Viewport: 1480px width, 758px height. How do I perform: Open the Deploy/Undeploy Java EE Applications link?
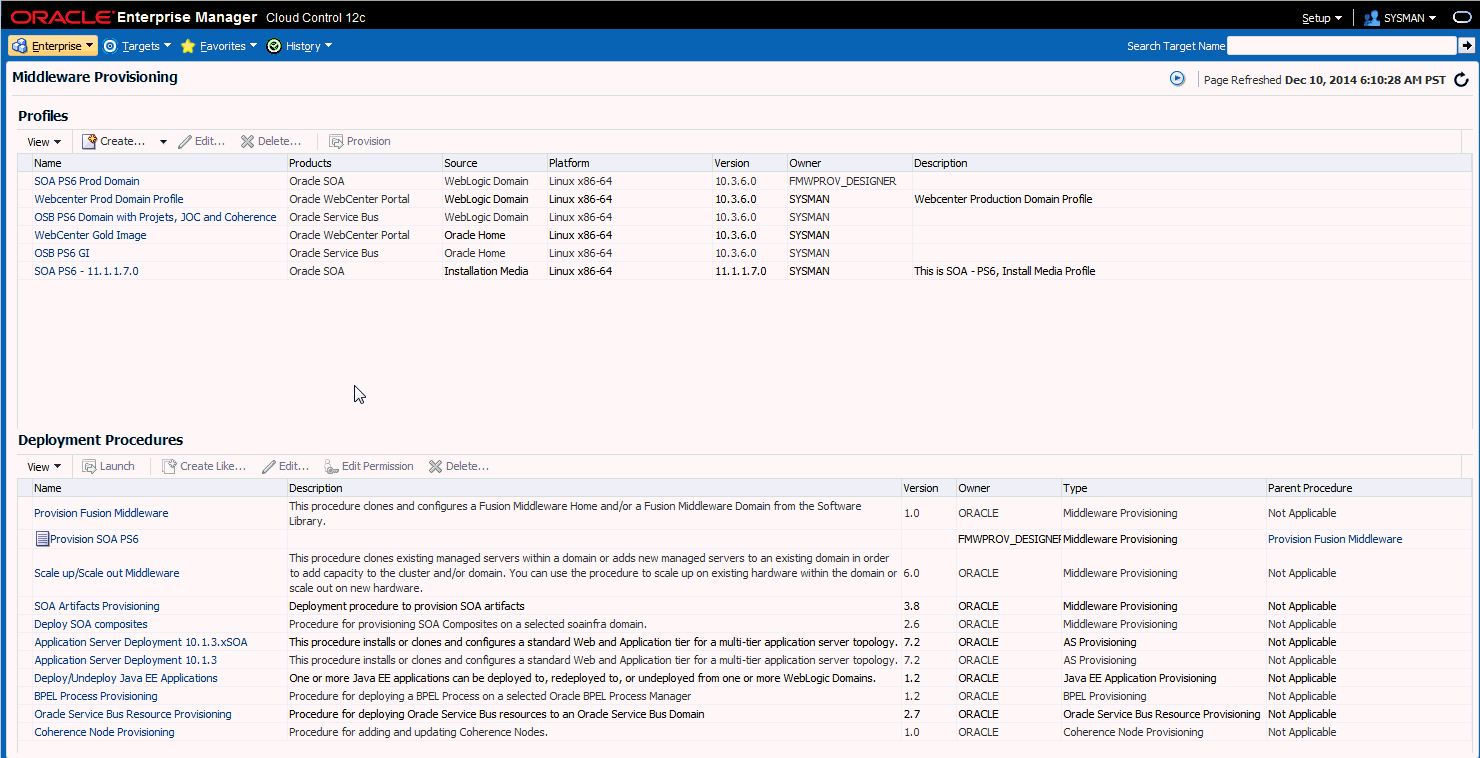[x=126, y=678]
